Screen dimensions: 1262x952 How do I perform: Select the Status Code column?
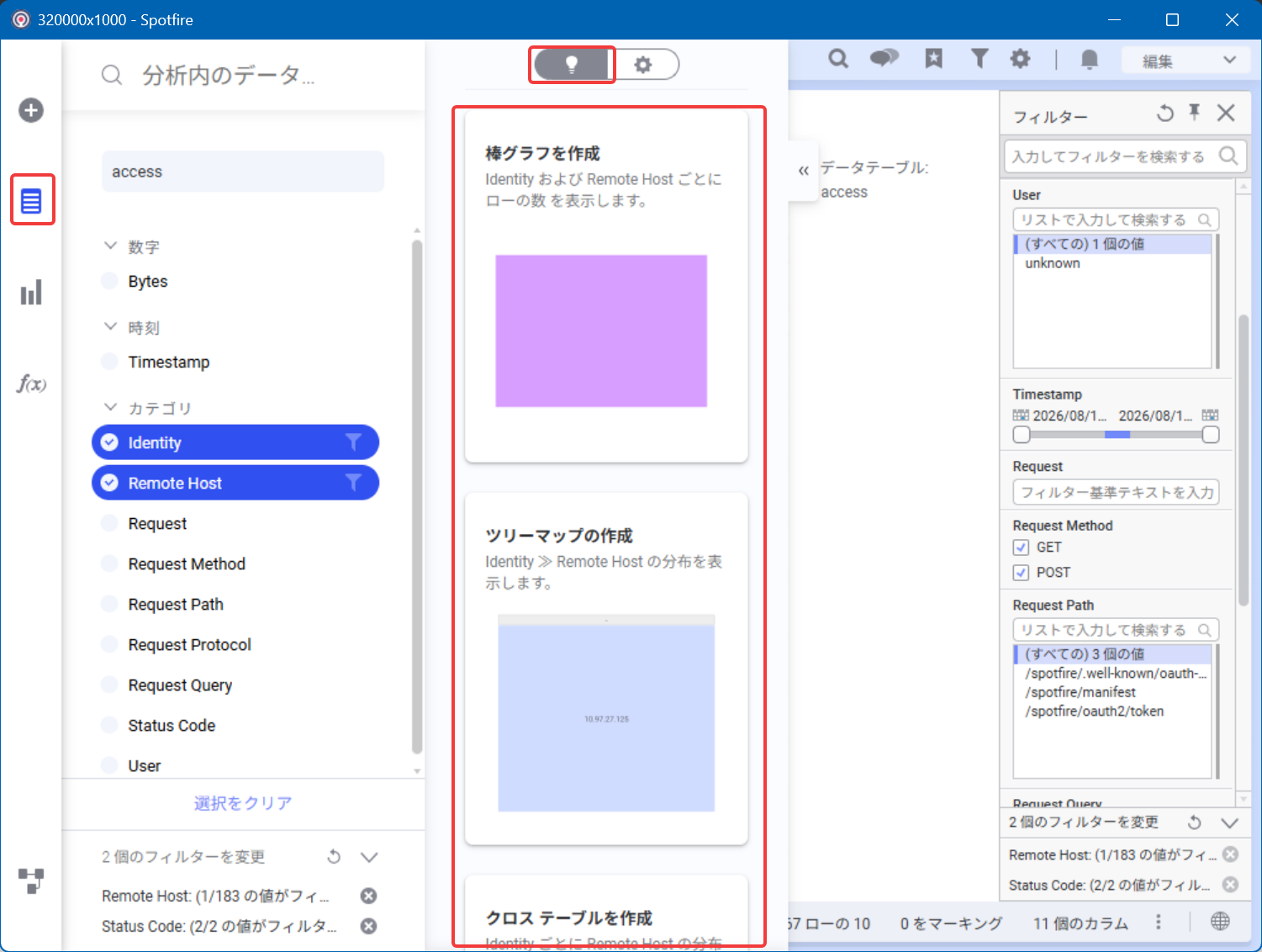[x=172, y=726]
